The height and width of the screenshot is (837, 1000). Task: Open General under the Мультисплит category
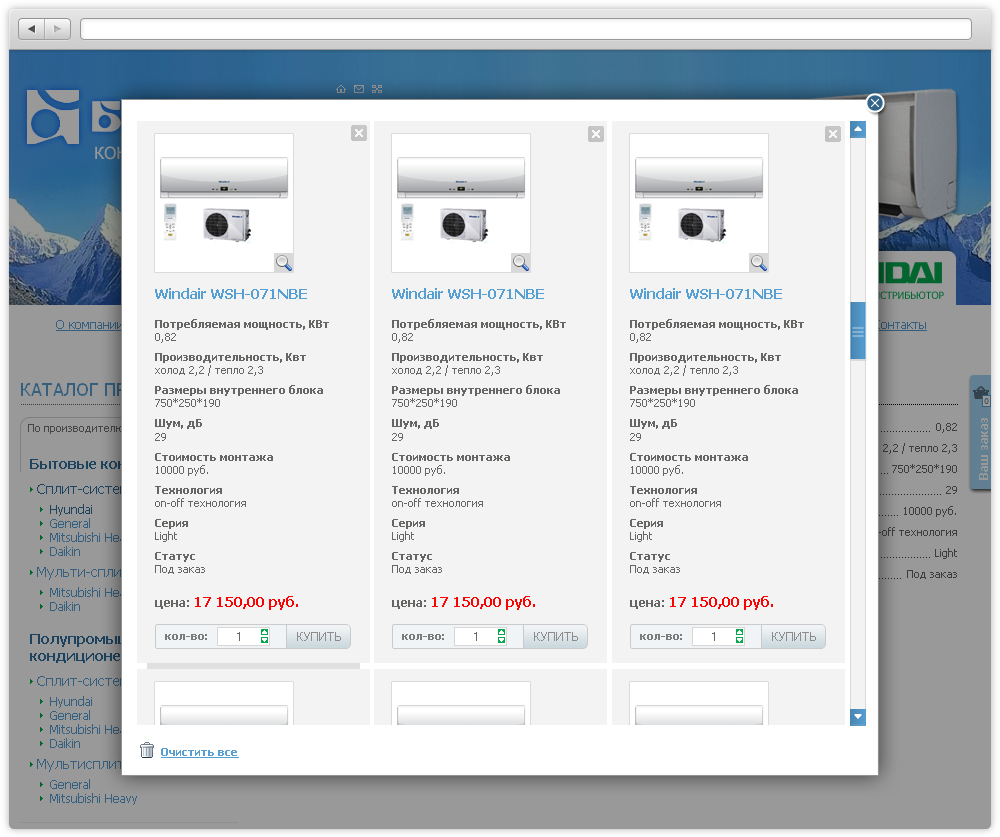click(x=70, y=785)
